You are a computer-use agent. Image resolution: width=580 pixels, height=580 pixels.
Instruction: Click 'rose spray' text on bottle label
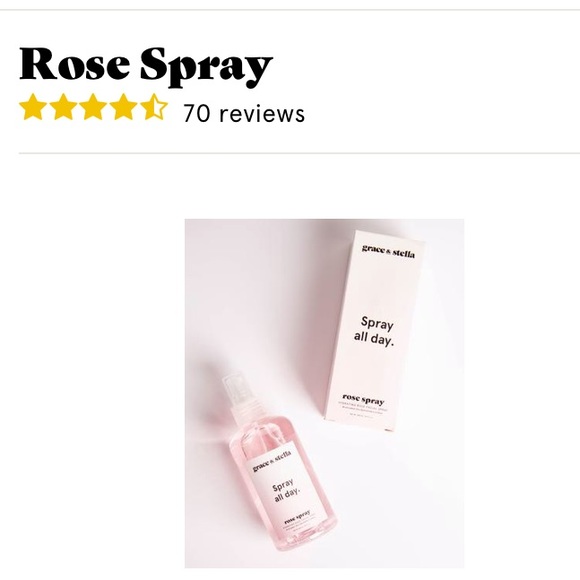(x=297, y=517)
